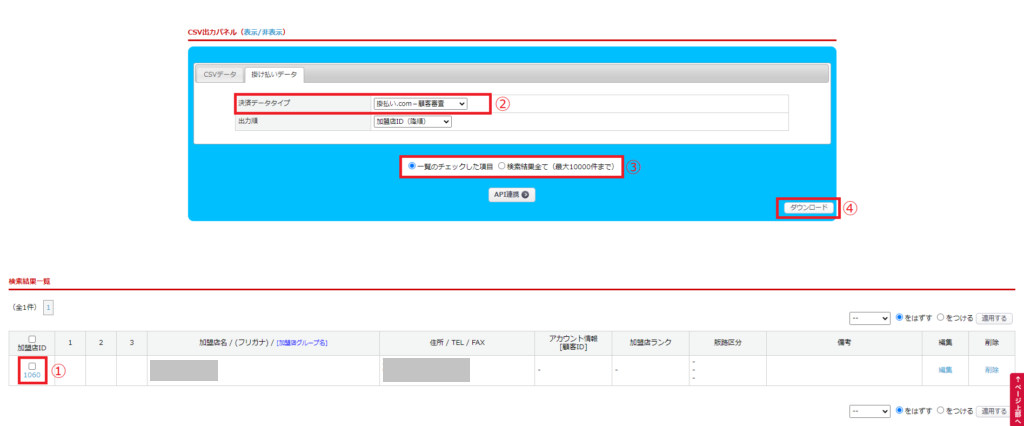Viewport: 1024px width, 426px height.
Task: Go to results page 1
Action: (x=48, y=307)
